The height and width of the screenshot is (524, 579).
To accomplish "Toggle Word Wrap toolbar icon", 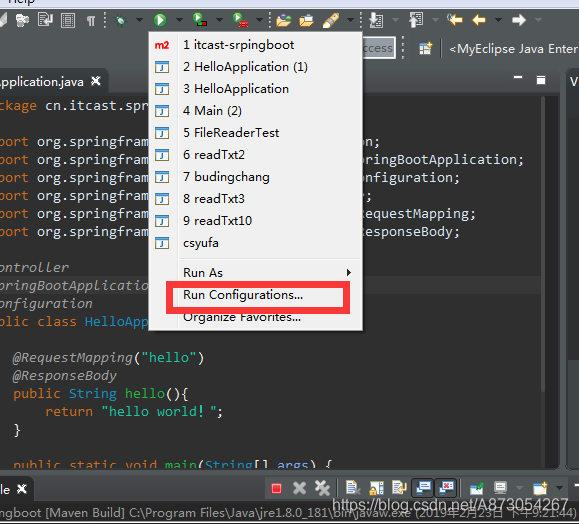I will 45,20.
